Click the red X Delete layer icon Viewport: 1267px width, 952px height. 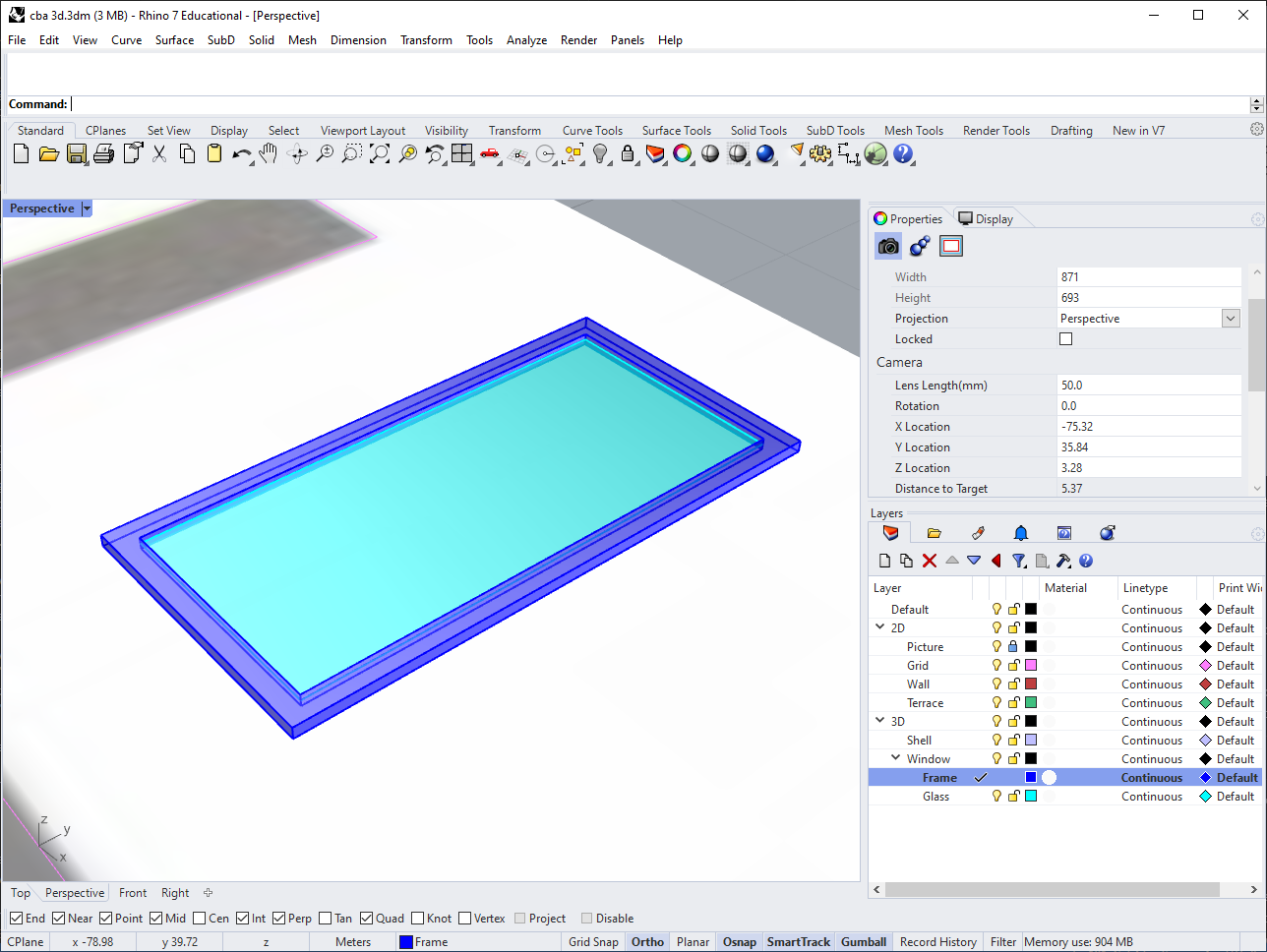(930, 561)
